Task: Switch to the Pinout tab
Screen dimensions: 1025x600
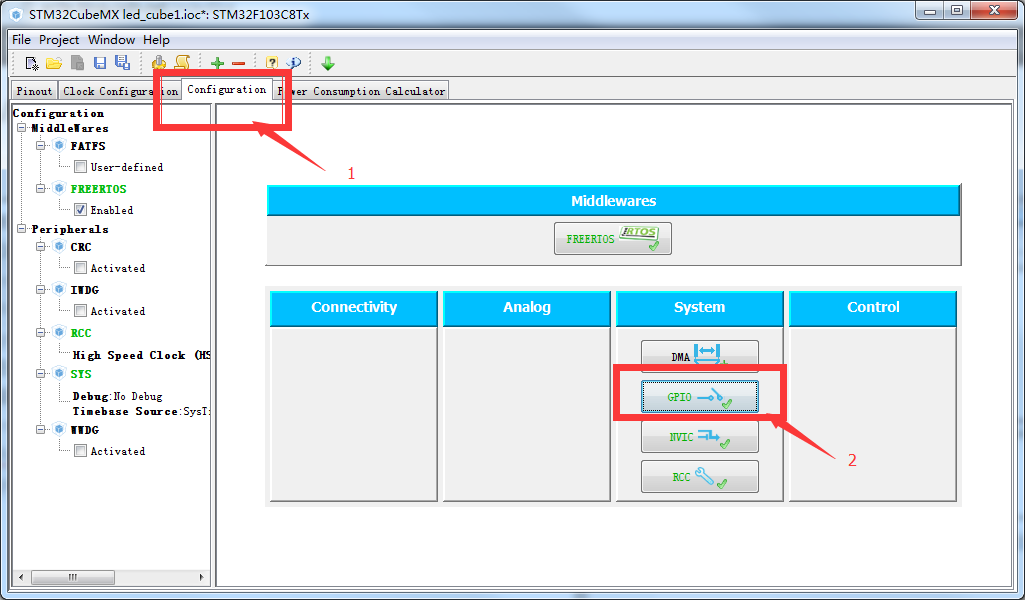Action: click(x=33, y=90)
